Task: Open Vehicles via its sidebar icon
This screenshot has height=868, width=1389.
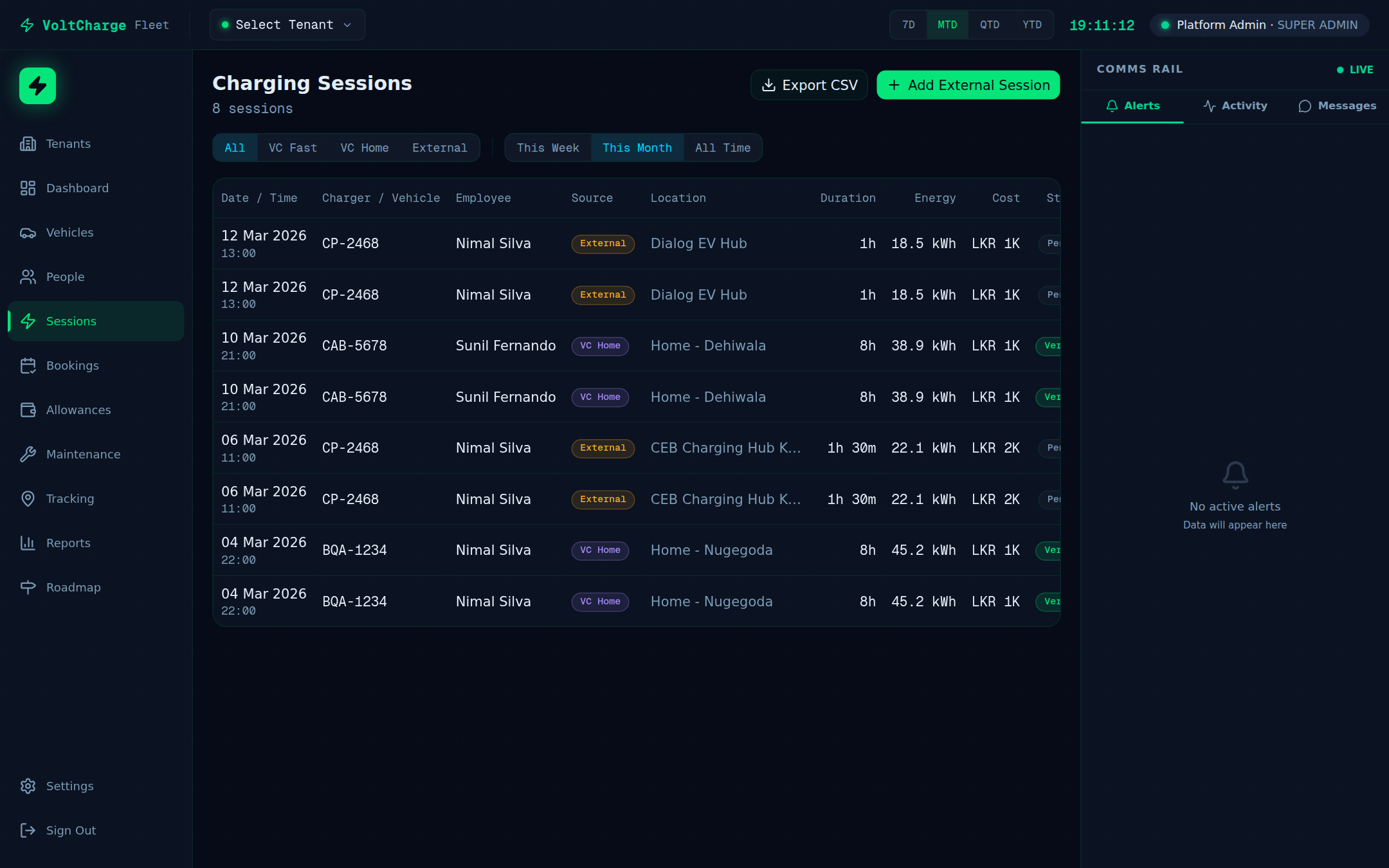Action: (x=28, y=232)
